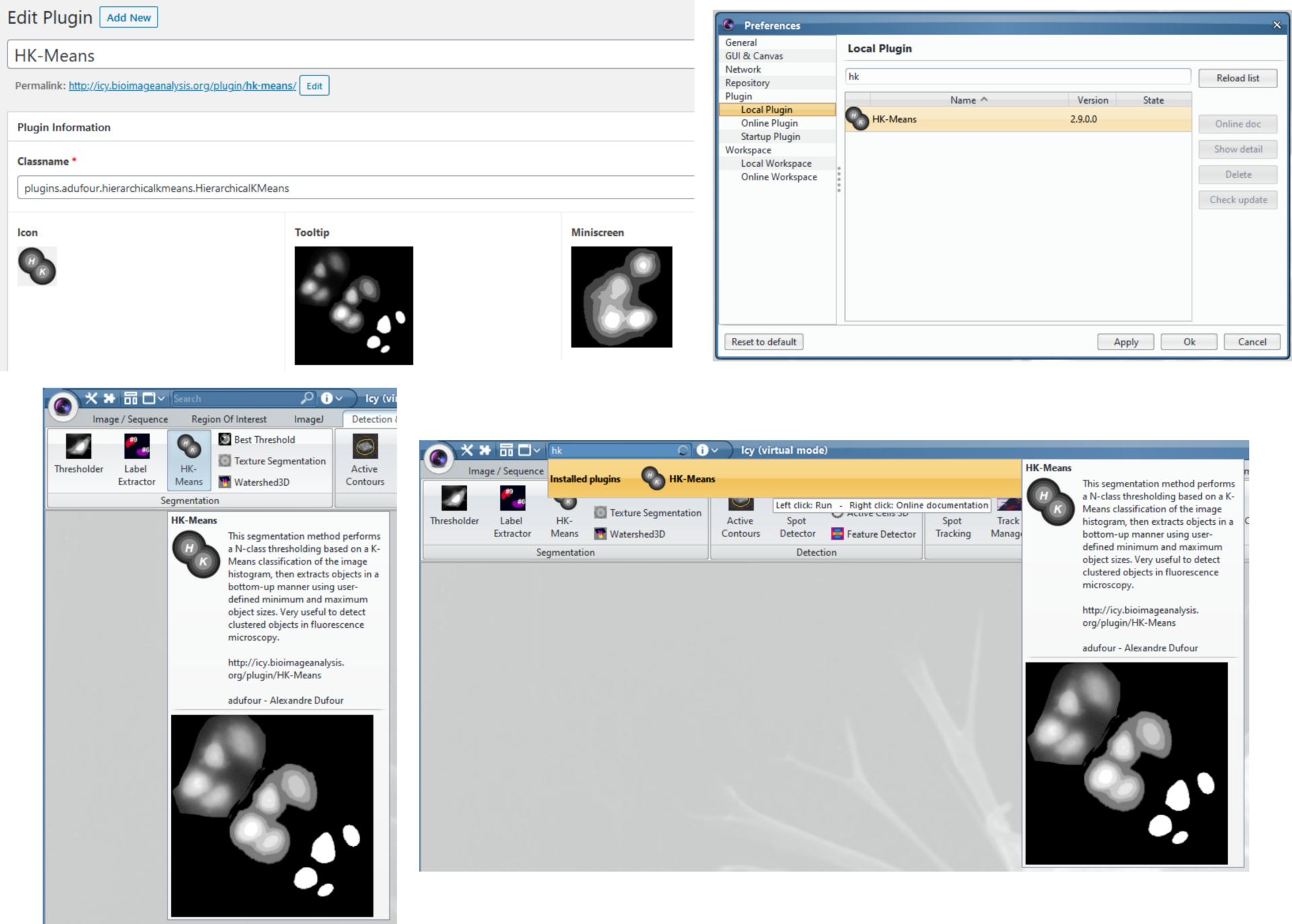Sort the plugin list by Version column
The image size is (1292, 924).
point(1092,100)
